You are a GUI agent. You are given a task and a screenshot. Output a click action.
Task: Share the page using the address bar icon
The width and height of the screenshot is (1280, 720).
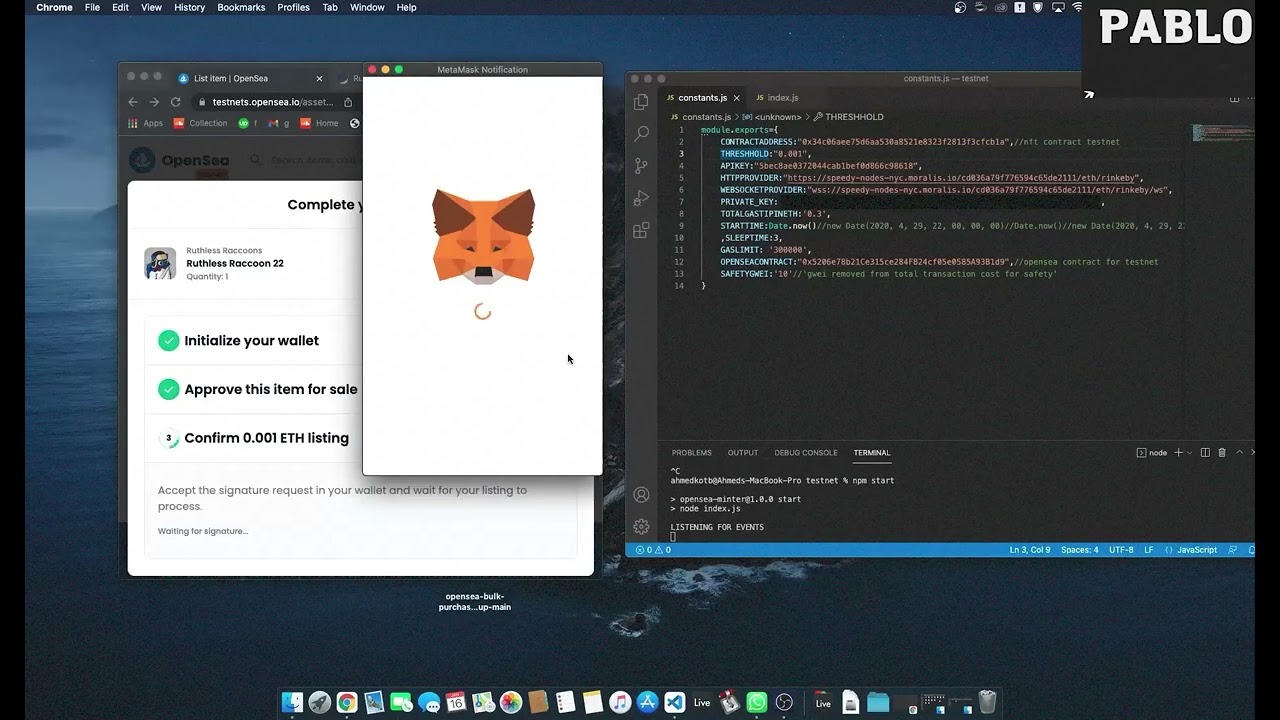tap(348, 102)
